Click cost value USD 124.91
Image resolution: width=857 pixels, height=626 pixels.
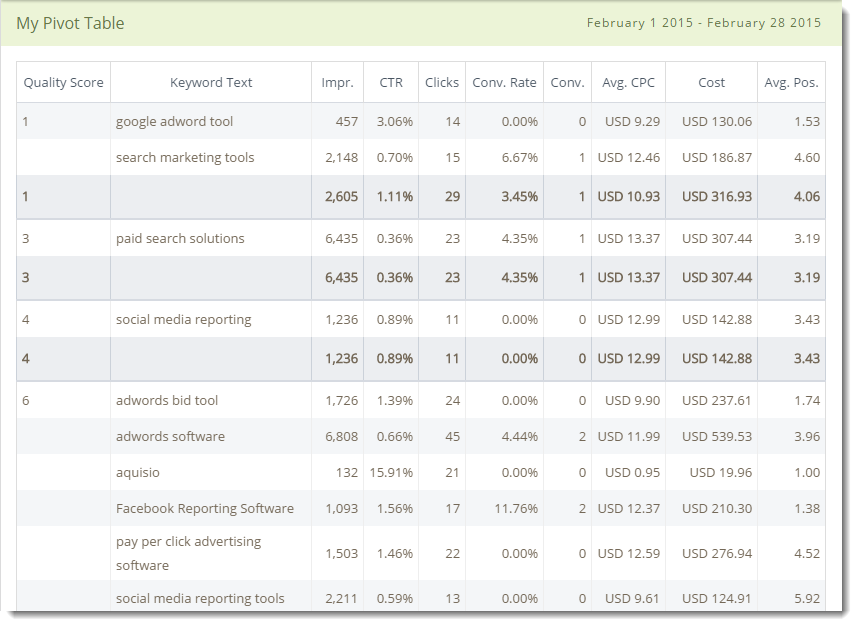[717, 599]
